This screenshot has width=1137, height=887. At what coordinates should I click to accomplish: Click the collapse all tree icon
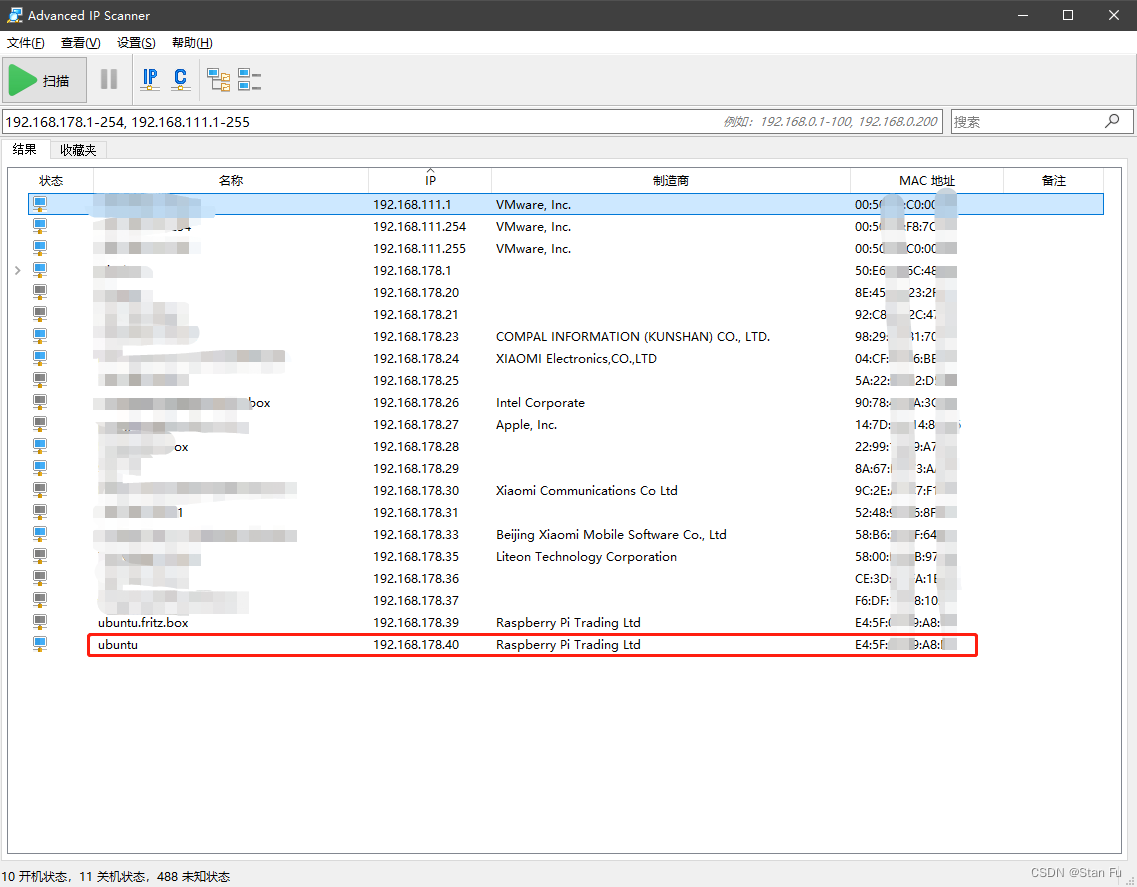pyautogui.click(x=249, y=80)
